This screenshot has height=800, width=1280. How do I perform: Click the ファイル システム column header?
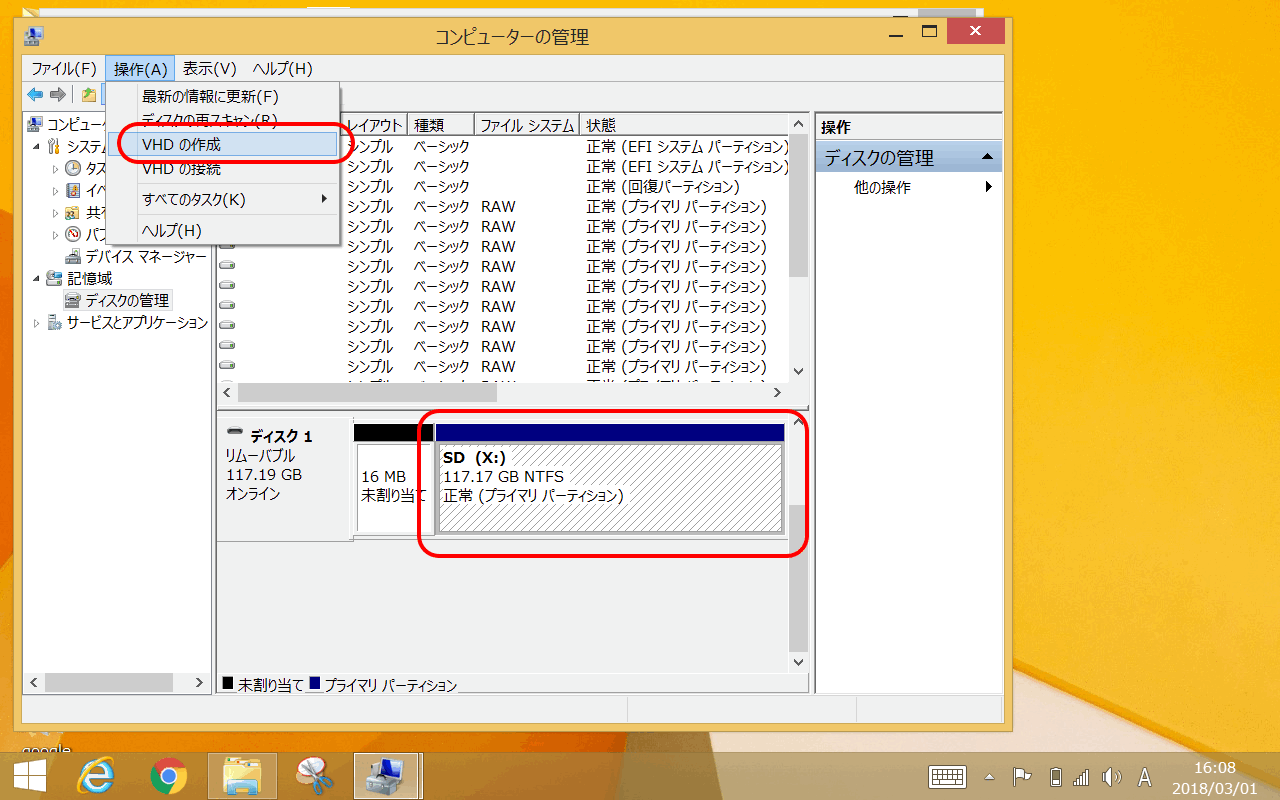tap(527, 125)
